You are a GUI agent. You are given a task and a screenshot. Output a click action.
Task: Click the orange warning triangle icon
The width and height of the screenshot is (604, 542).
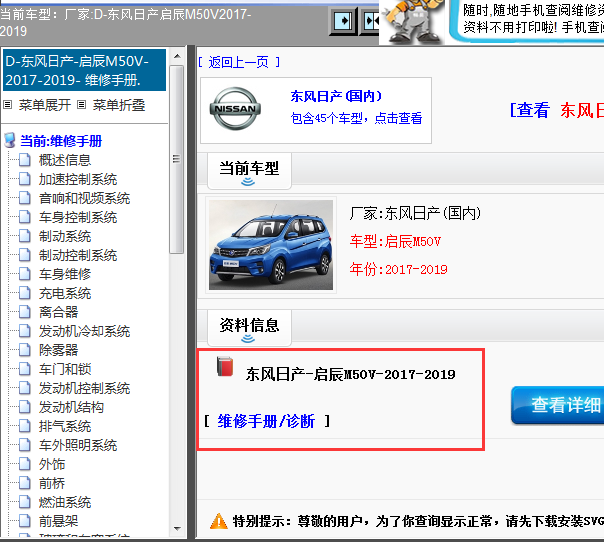pos(218,521)
